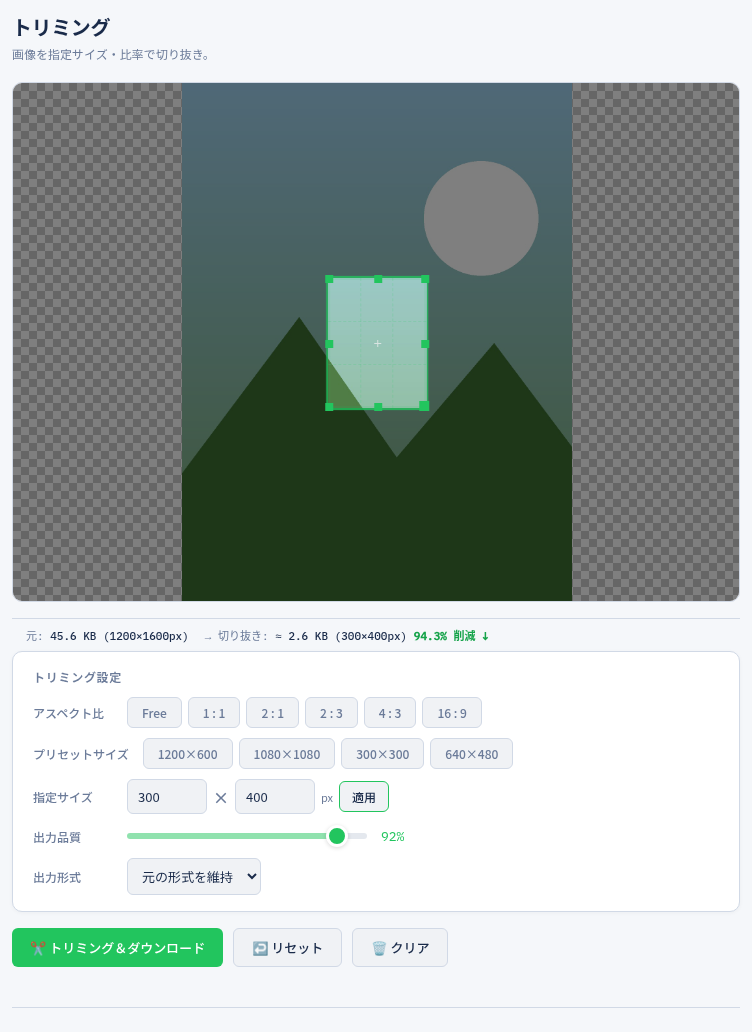This screenshot has height=1032, width=752.
Task: Click the crop box bottom-left corner handle
Action: click(x=329, y=407)
